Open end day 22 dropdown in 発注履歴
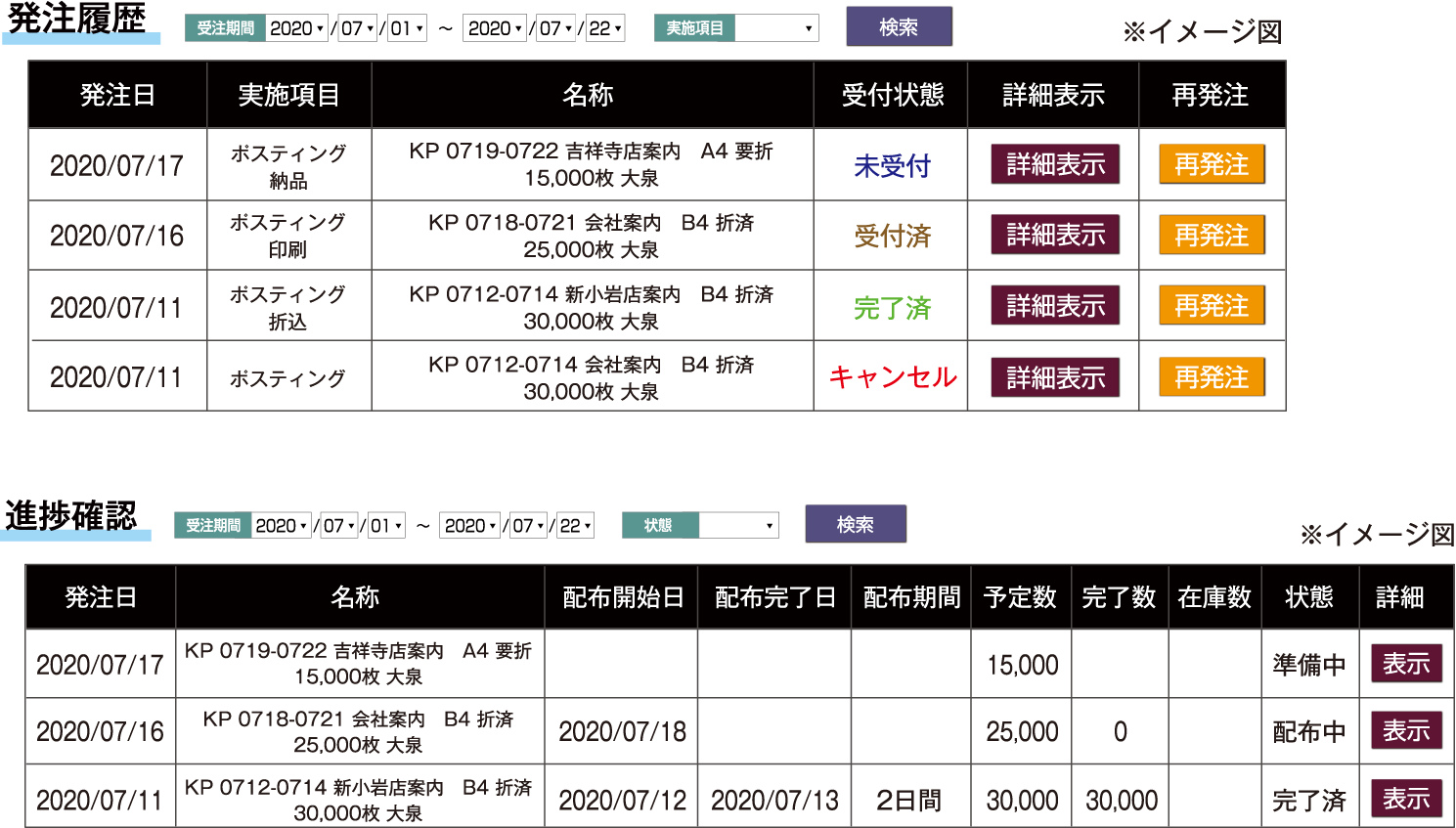Viewport: 1456px width, 828px height. (605, 28)
